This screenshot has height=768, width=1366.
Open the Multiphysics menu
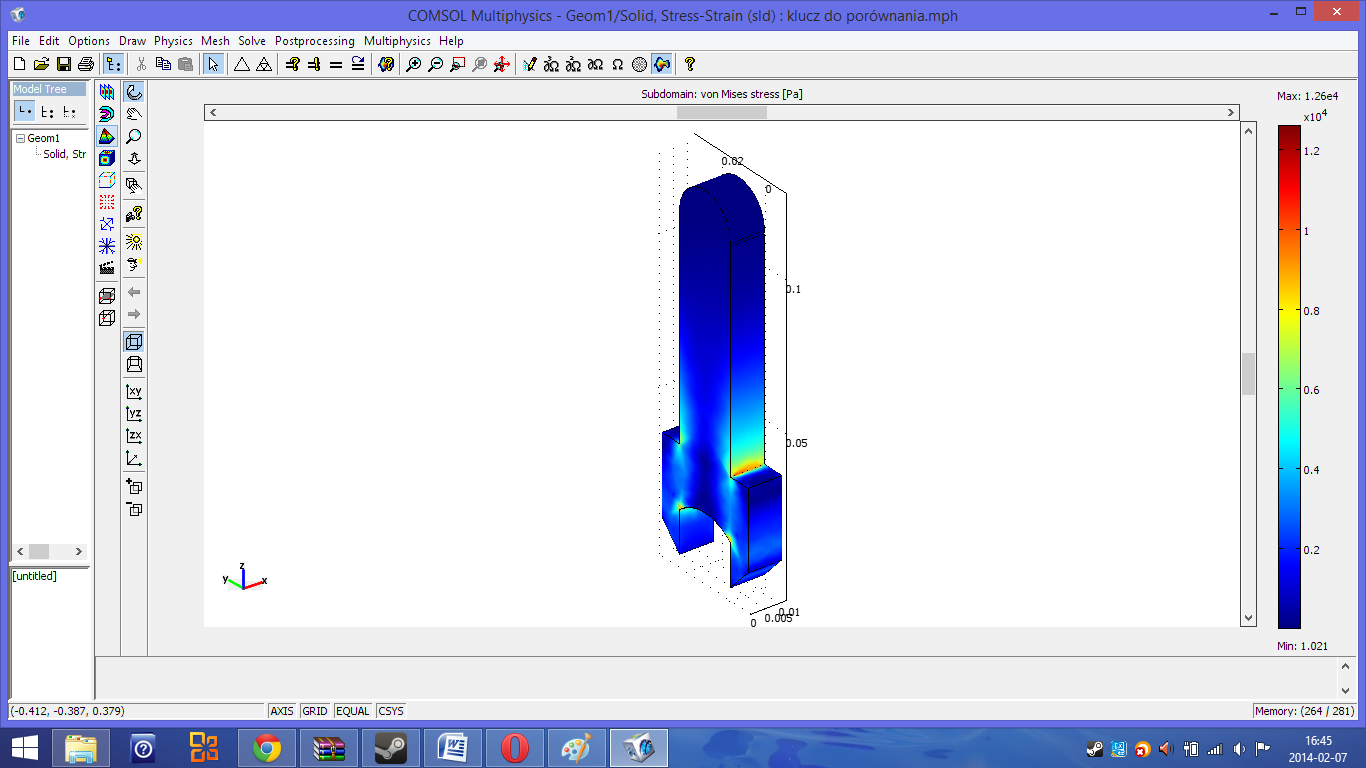tap(397, 41)
